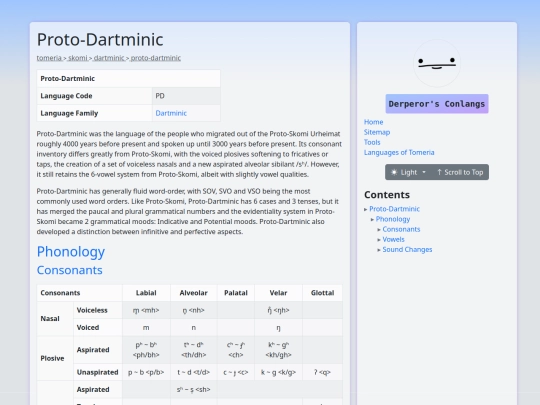Open the Dartminic language family link
This screenshot has height=405, width=540.
171,113
